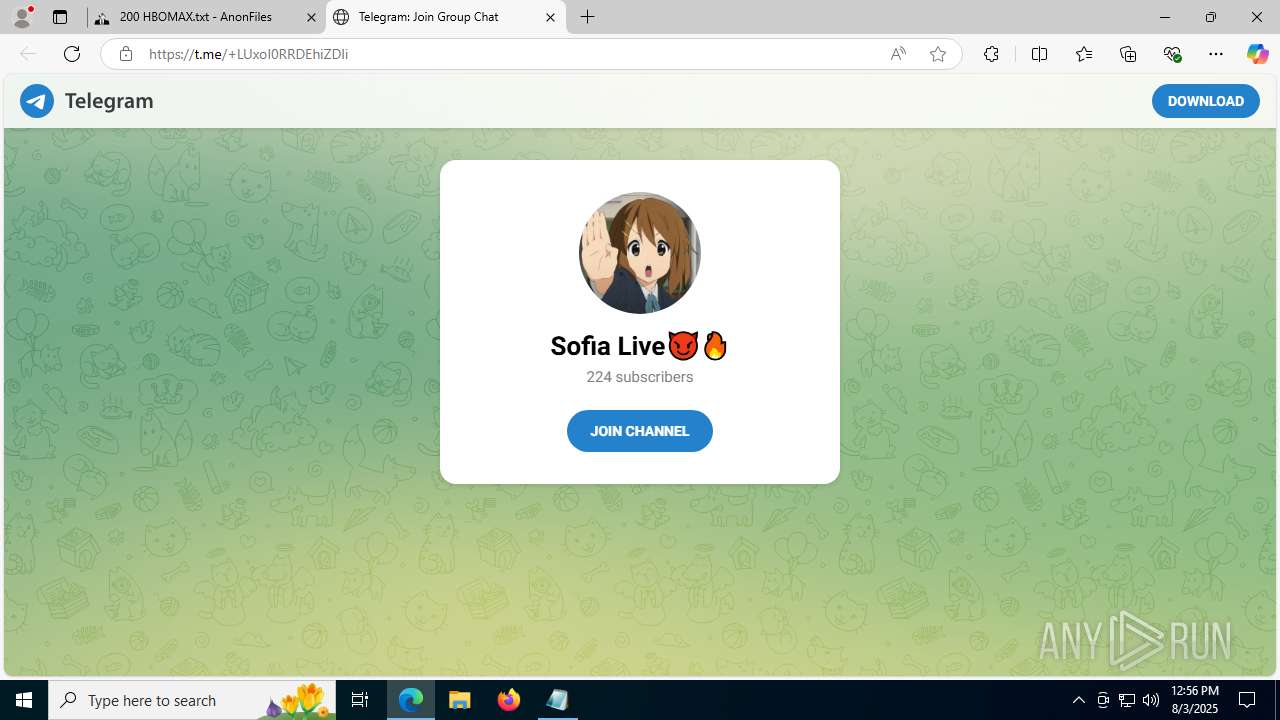Open File Explorer from taskbar
This screenshot has height=720, width=1280.
(460, 700)
